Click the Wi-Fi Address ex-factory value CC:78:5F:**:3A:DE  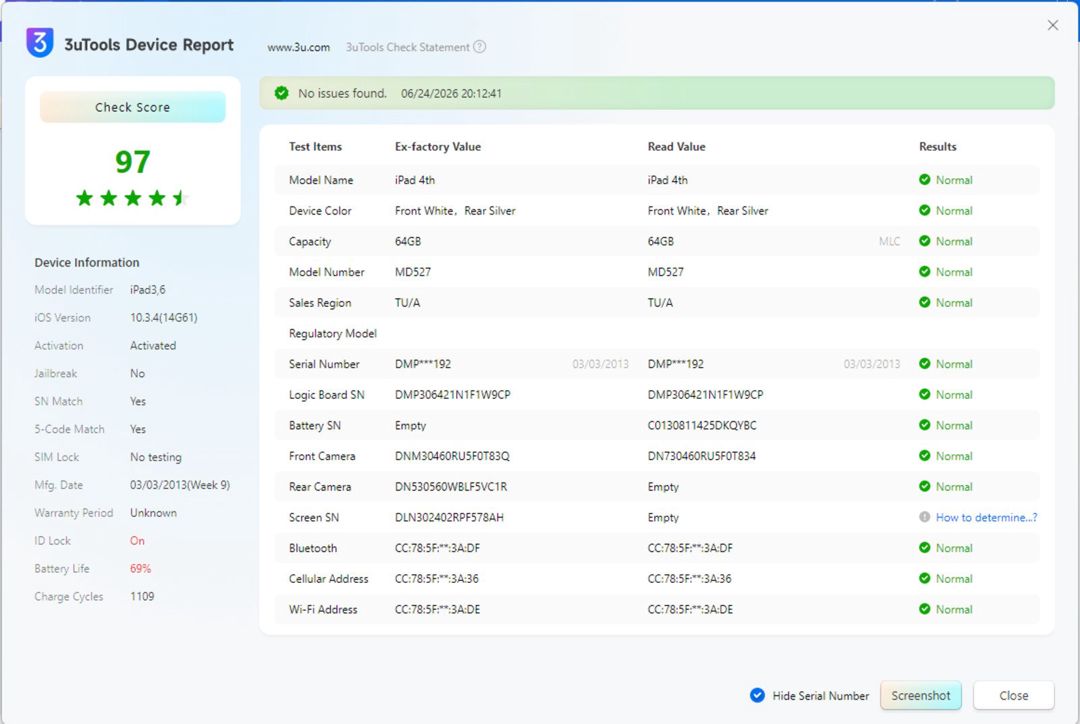pyautogui.click(x=437, y=610)
